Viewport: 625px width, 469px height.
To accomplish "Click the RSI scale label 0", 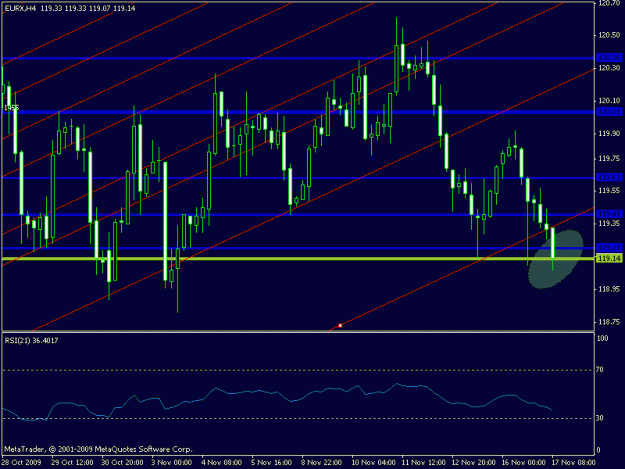I will coord(598,450).
